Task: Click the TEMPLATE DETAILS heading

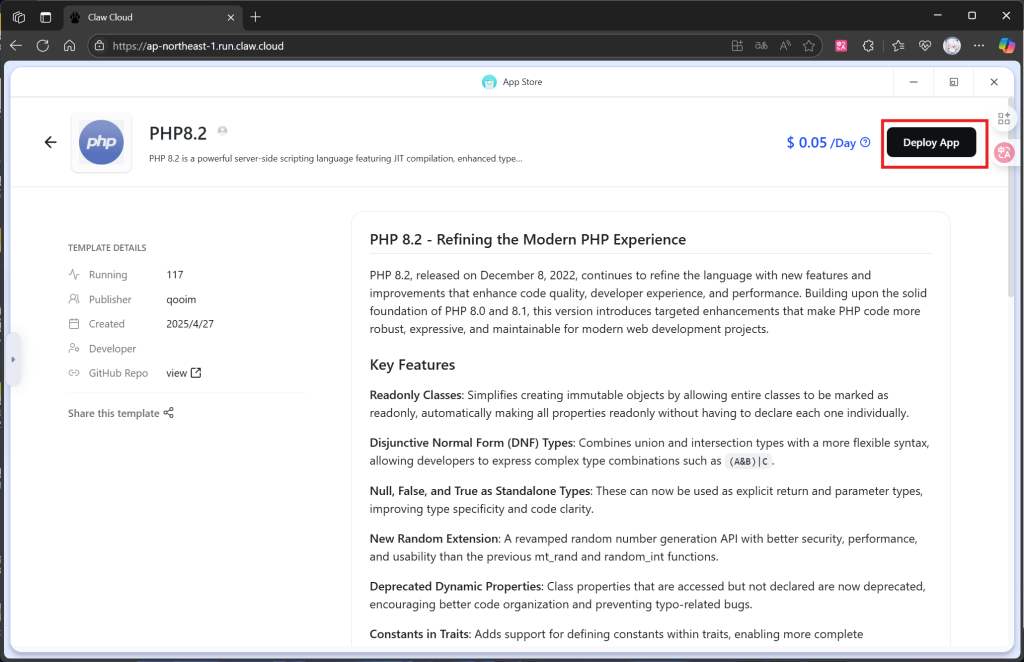Action: (107, 248)
